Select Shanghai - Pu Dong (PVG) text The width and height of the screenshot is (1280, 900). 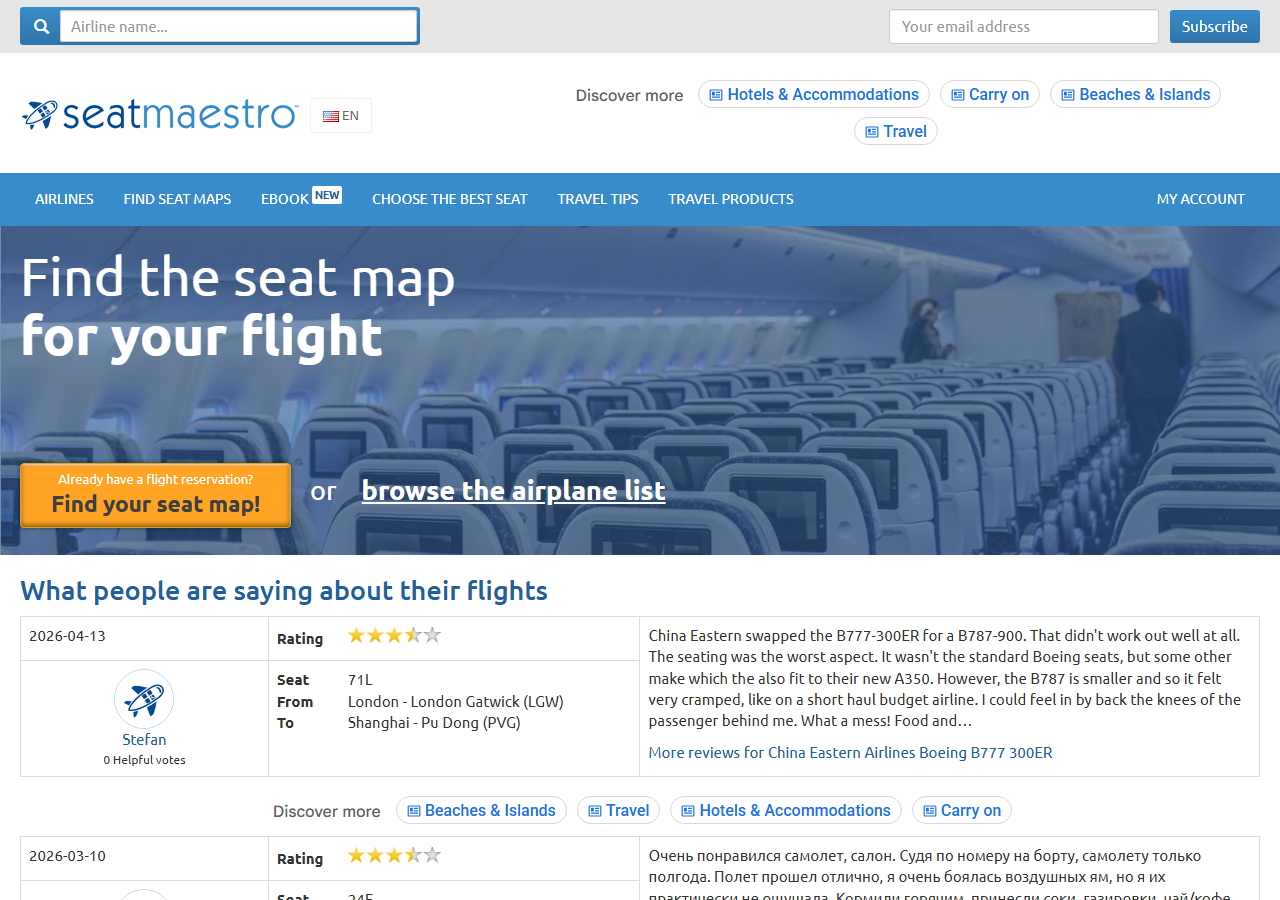click(x=434, y=723)
